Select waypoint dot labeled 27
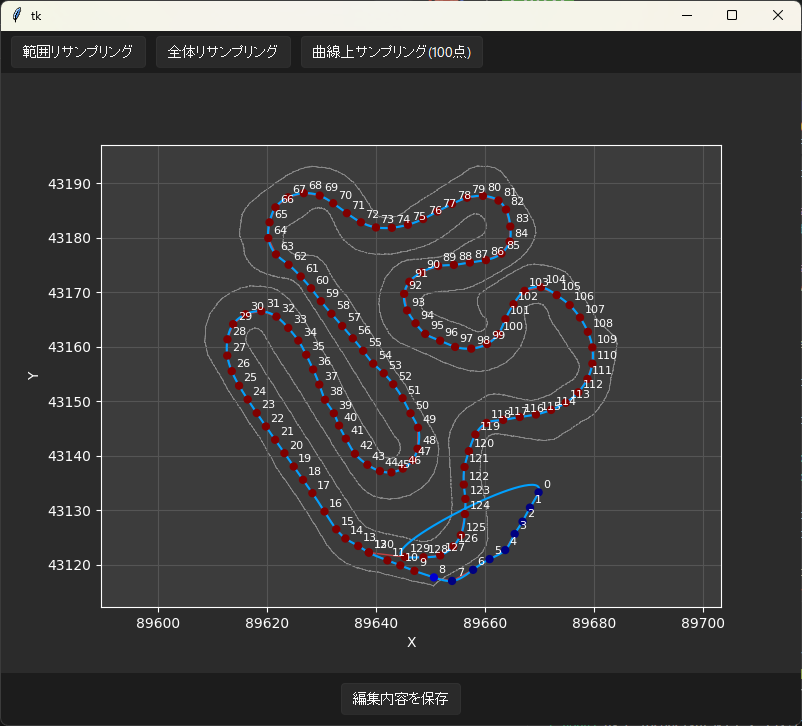Screen dimensions: 802x726 [x=227, y=355]
